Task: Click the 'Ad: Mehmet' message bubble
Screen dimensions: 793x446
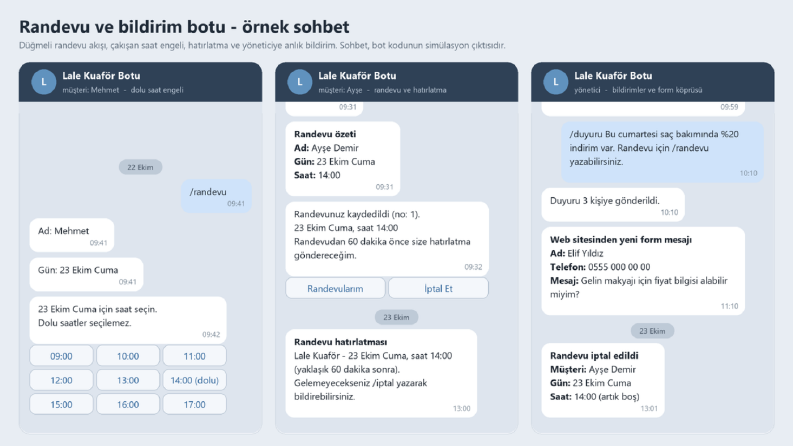Action: coord(72,235)
